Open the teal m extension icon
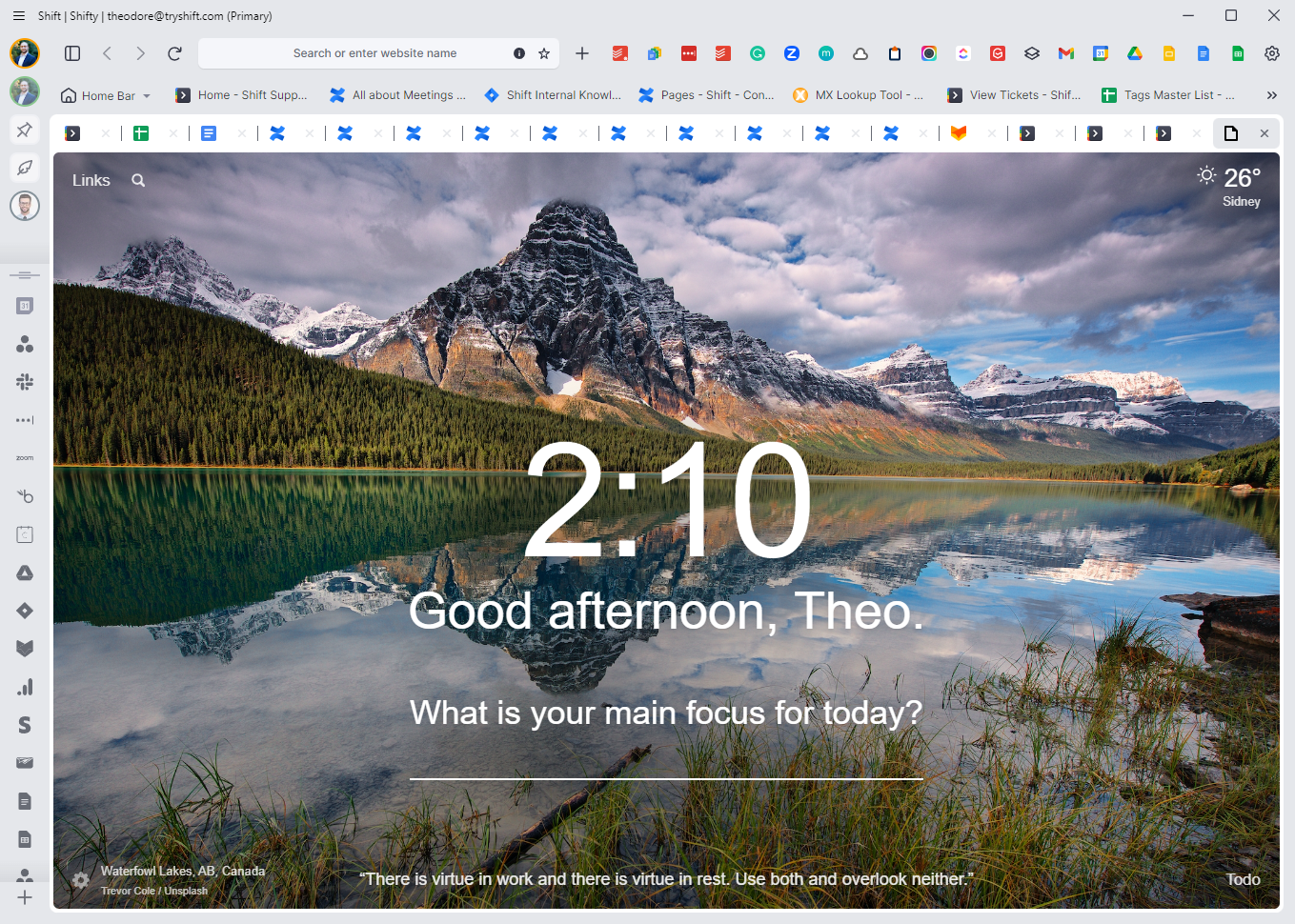 pos(826,53)
